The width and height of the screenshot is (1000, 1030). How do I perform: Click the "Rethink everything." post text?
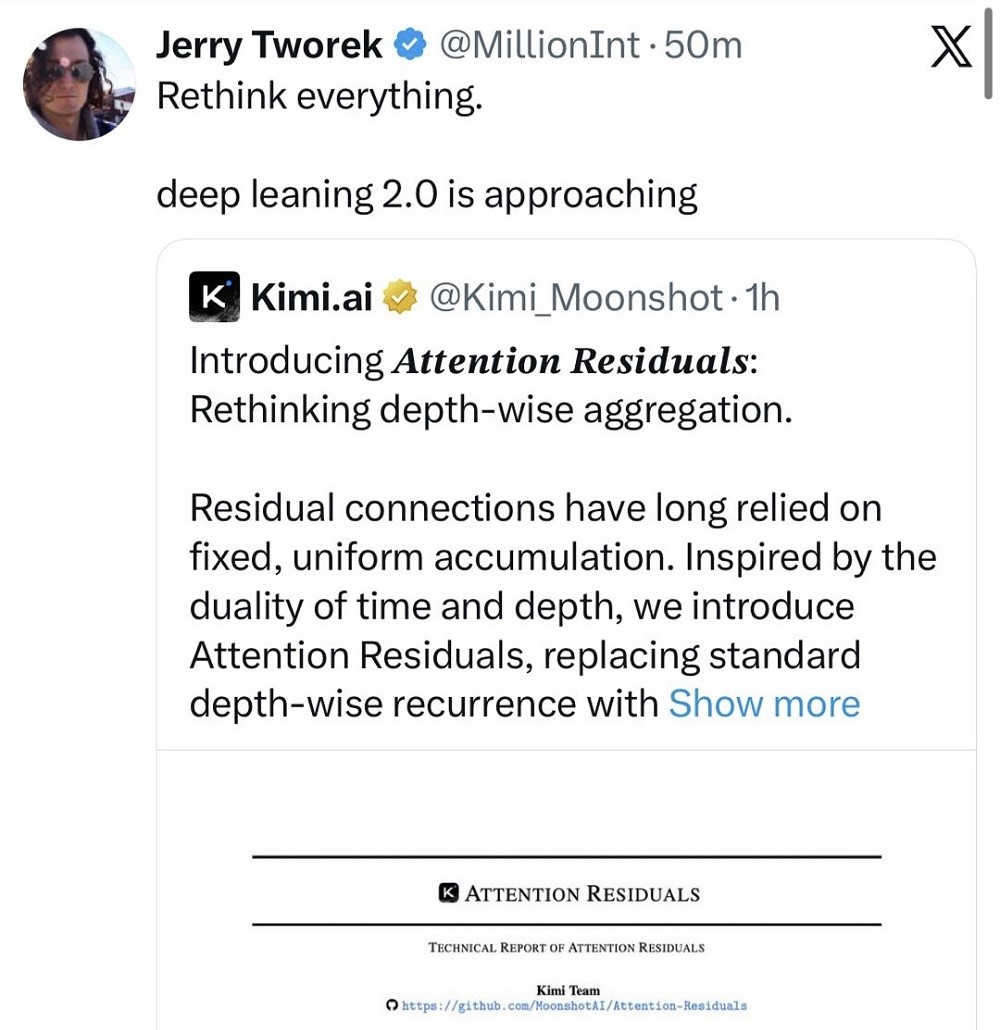320,96
